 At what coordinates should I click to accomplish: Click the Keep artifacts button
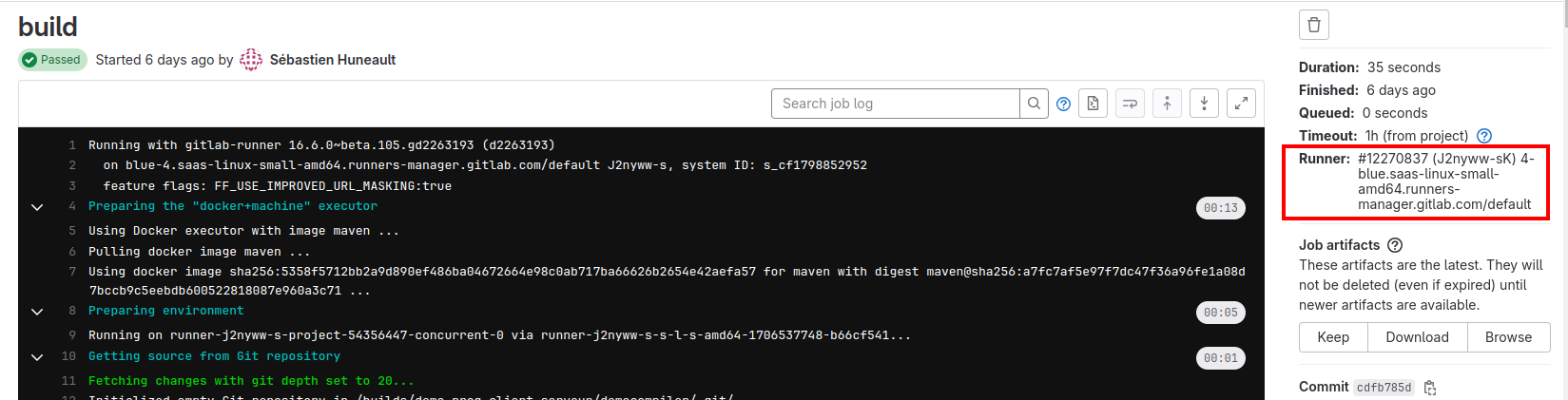1333,337
